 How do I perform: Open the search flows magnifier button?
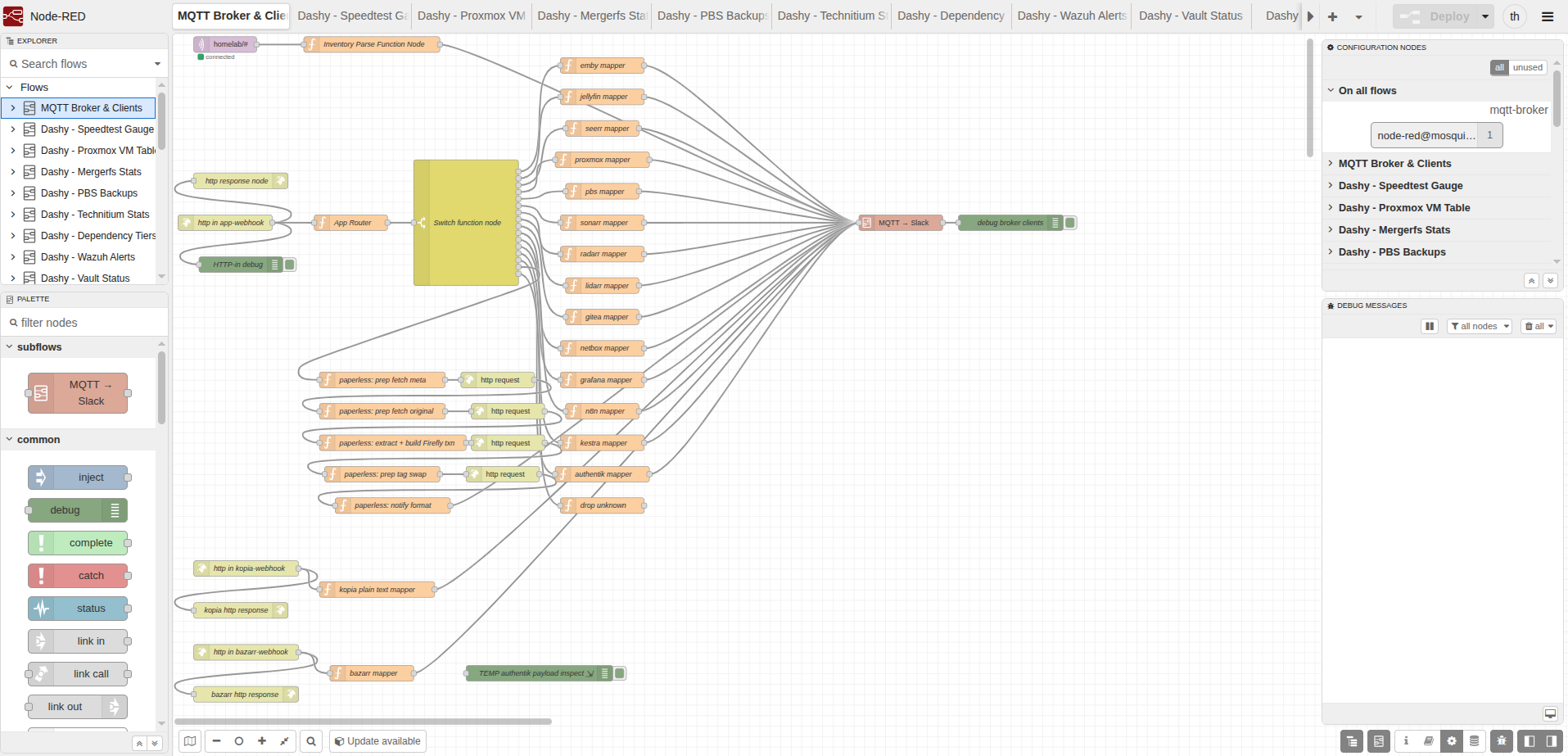pyautogui.click(x=311, y=741)
